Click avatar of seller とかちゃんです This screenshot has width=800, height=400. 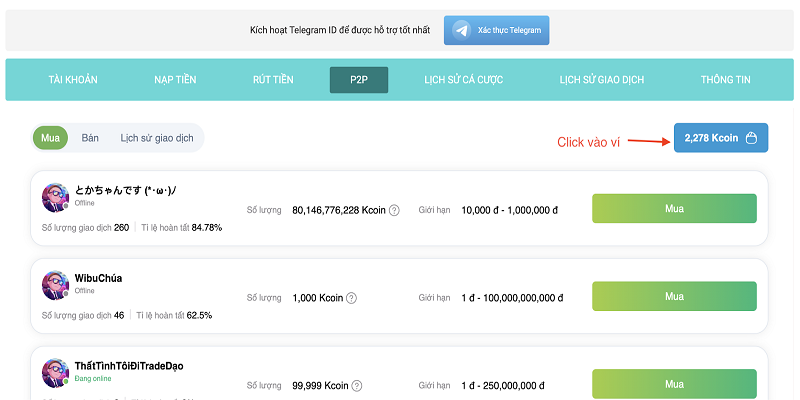coord(55,197)
